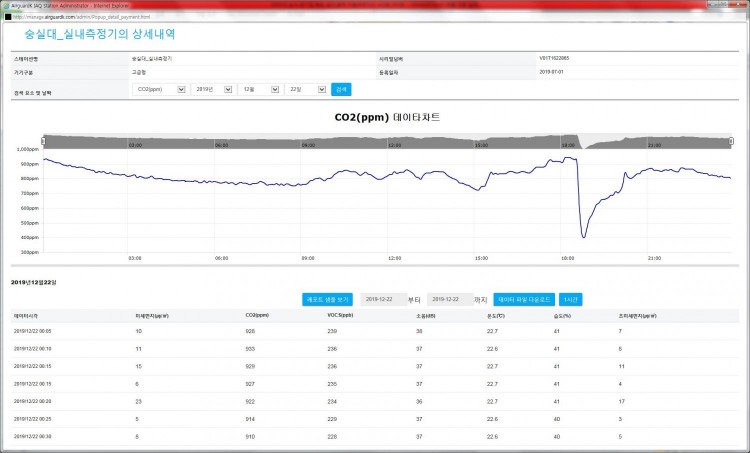Click the page icon beside the URL
This screenshot has height=453, width=750.
pos(6,16)
